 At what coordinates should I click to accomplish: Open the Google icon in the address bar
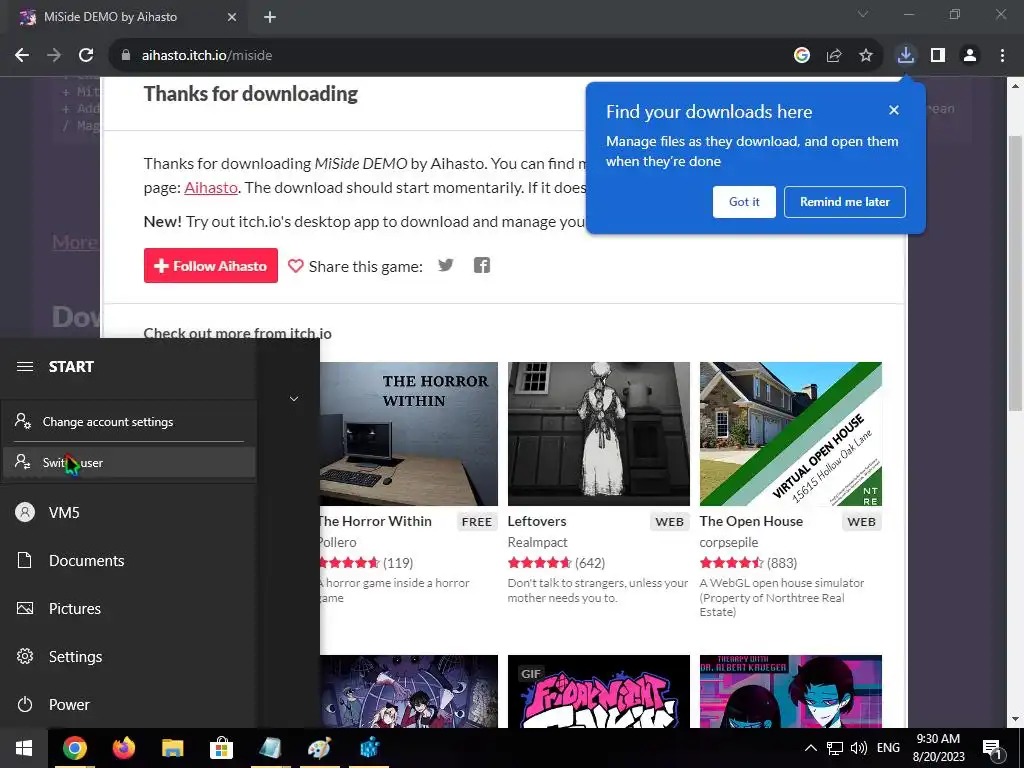(801, 56)
